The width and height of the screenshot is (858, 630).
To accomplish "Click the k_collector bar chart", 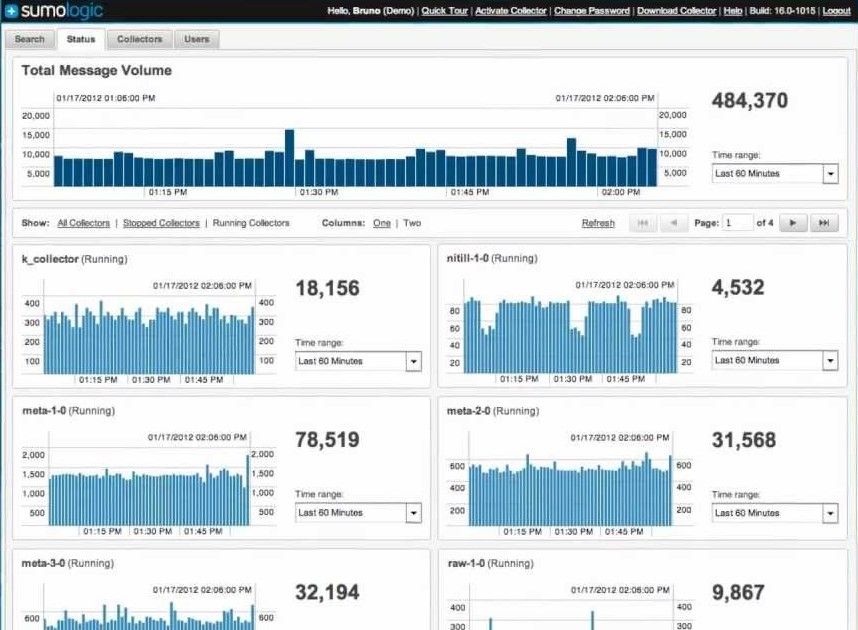I will (x=149, y=337).
